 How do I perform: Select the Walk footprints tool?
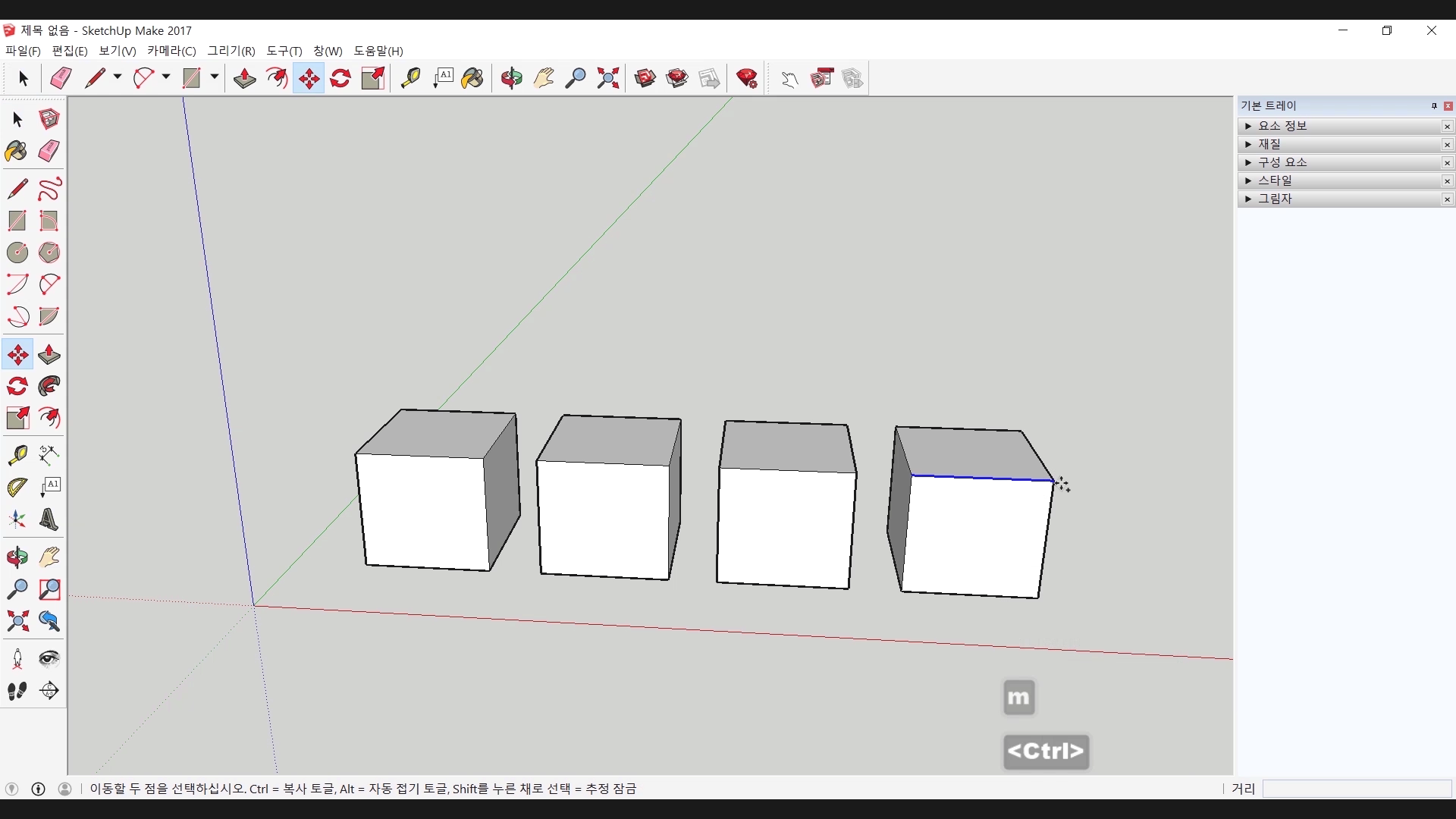(17, 691)
